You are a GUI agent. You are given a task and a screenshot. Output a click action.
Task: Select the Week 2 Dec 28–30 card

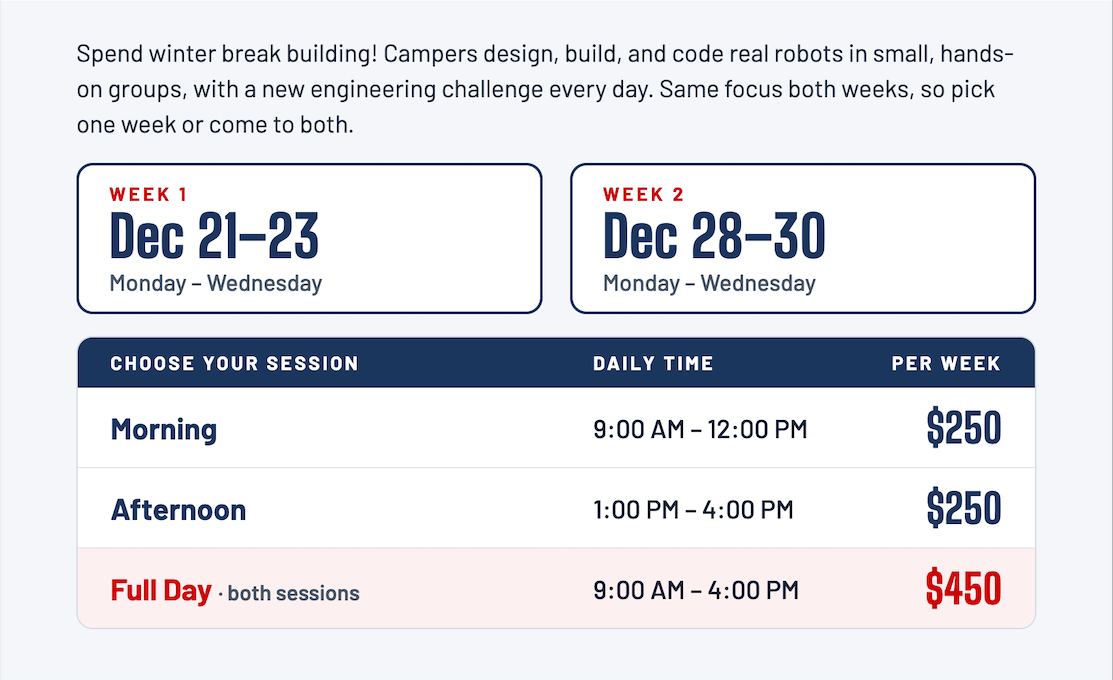pyautogui.click(x=803, y=238)
